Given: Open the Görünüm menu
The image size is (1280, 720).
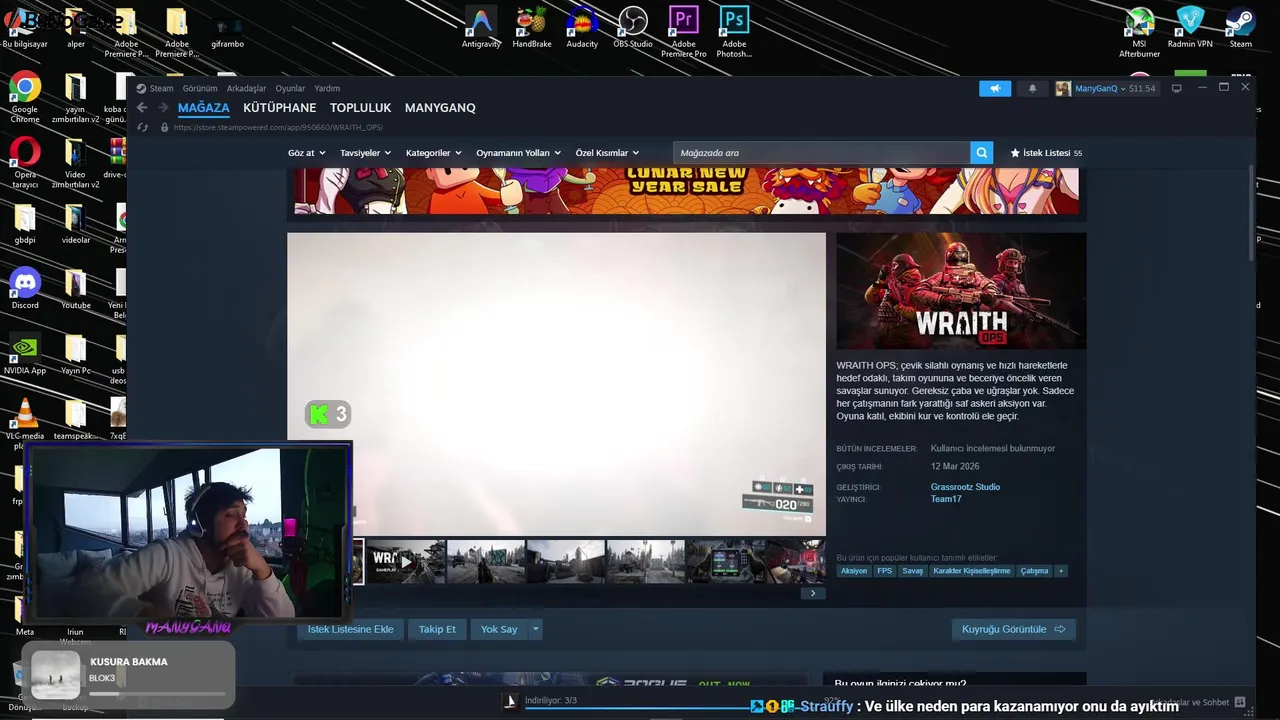Looking at the screenshot, I should pos(200,88).
